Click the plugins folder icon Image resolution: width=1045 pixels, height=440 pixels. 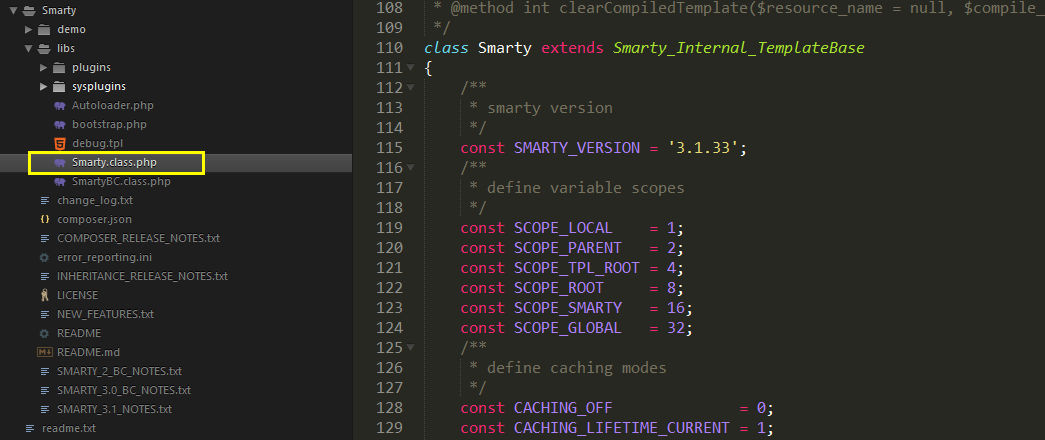pyautogui.click(x=59, y=67)
